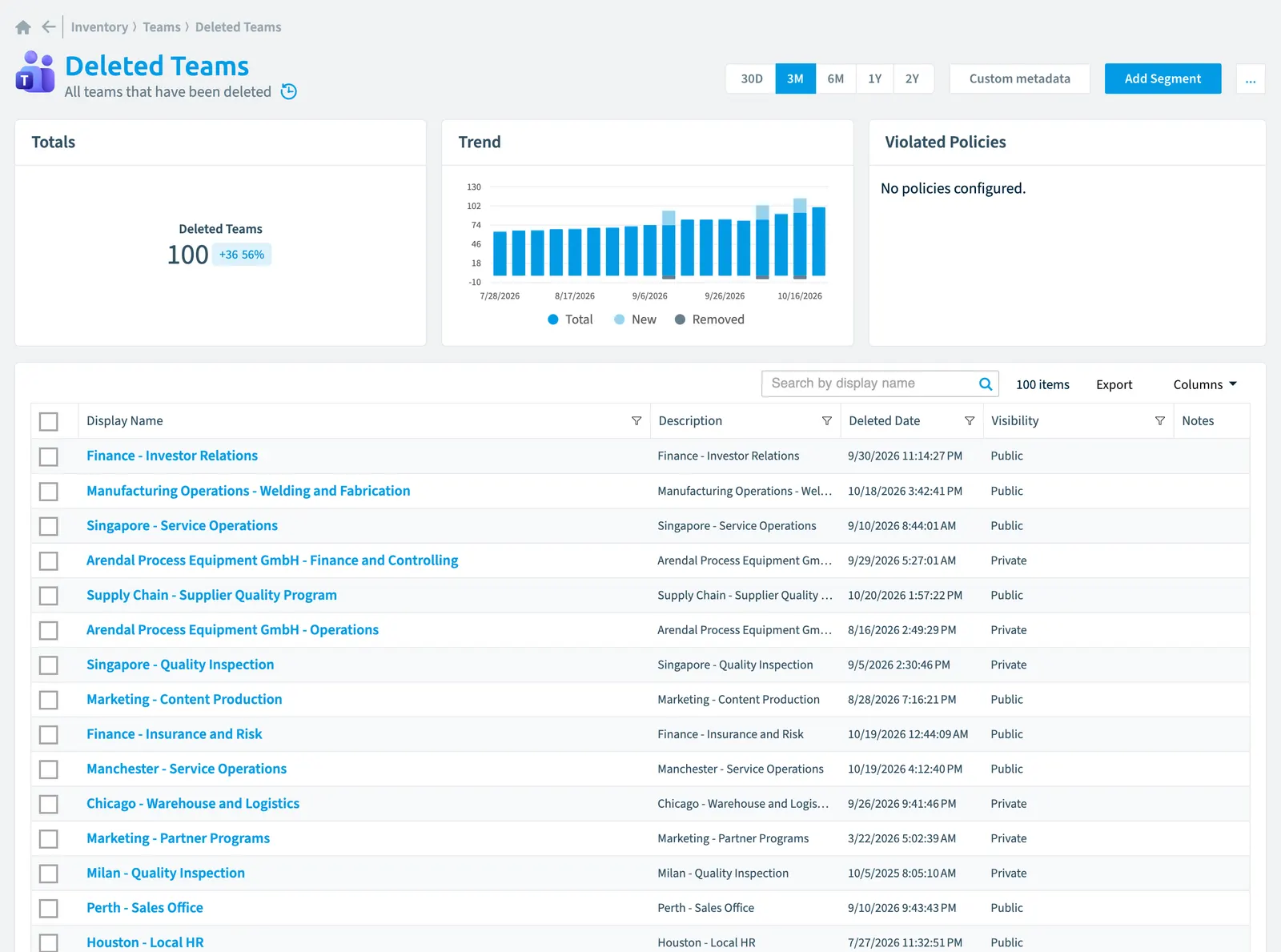Open the more options ellipsis menu
1281x952 pixels.
(x=1251, y=78)
